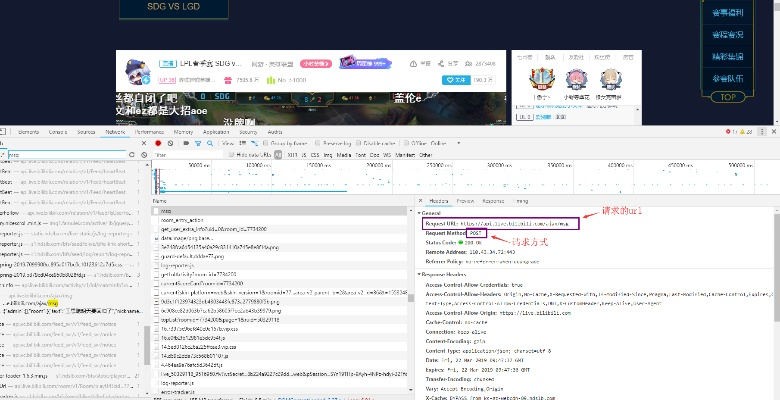The image size is (780, 400).
Task: Filter requests by XHR type
Action: [291, 156]
